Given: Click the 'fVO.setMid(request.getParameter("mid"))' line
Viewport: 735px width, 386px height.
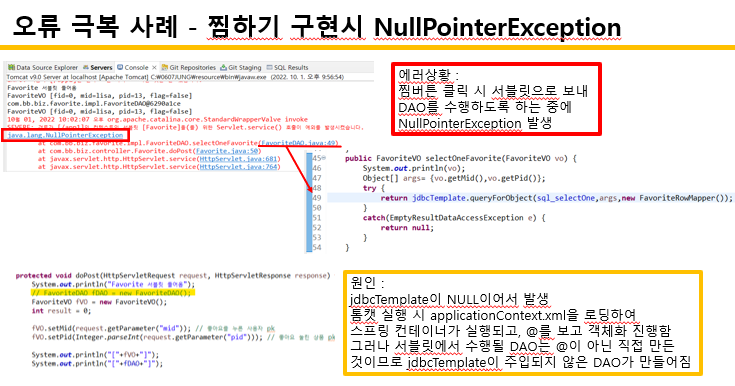Looking at the screenshot, I should [153, 328].
